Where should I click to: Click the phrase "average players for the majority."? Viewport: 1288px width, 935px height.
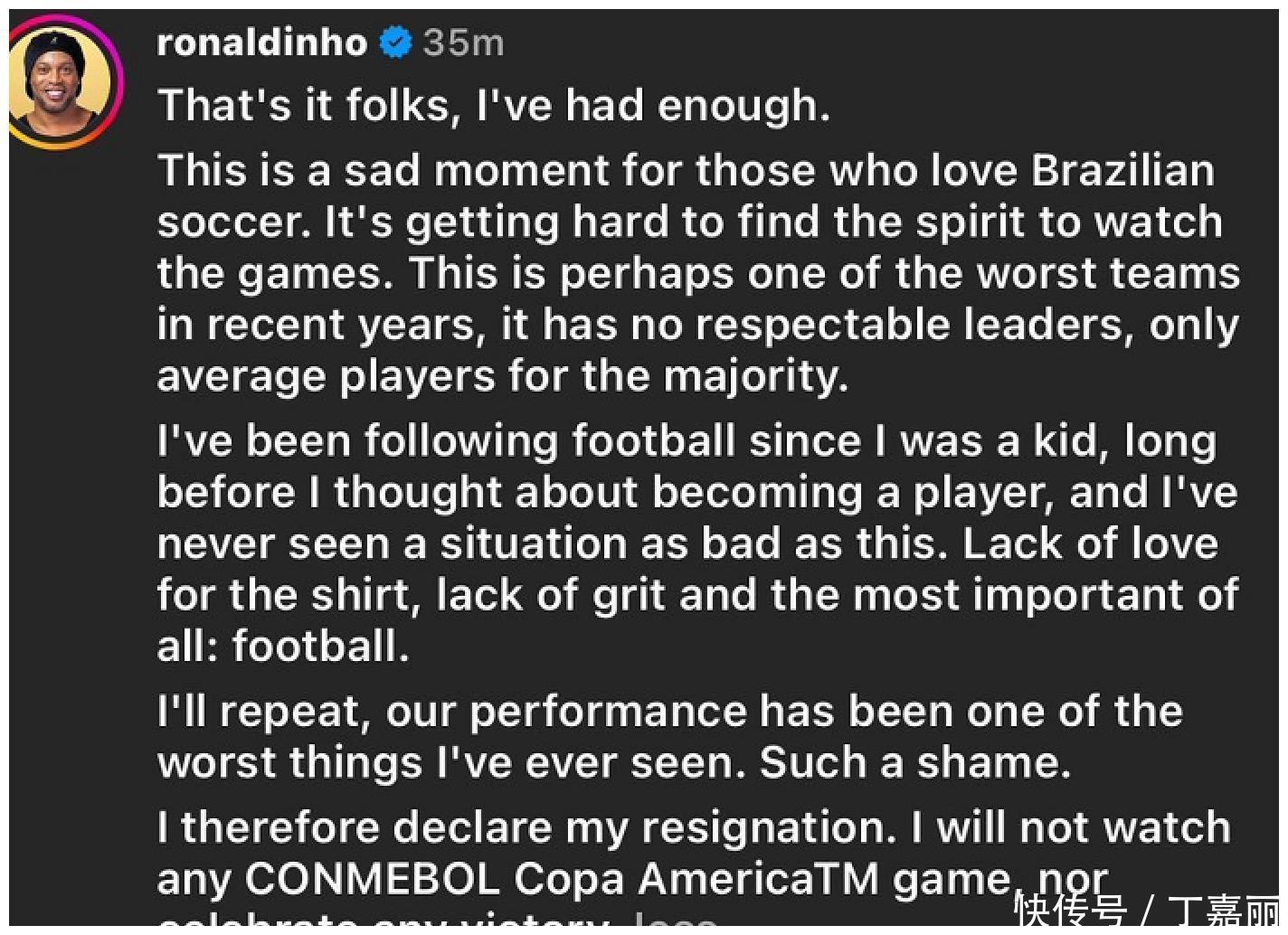pos(503,376)
